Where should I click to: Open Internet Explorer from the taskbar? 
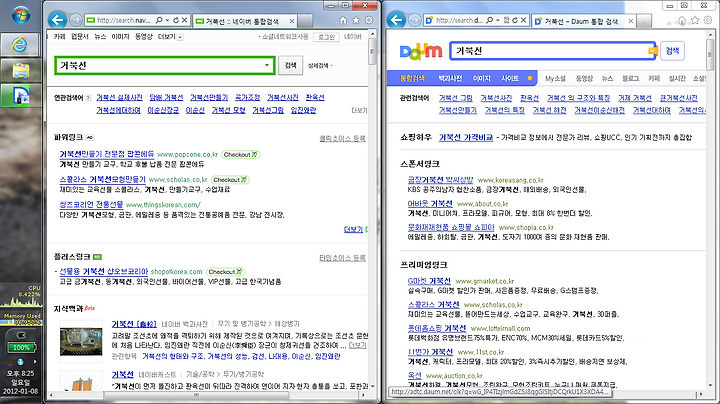[x=21, y=45]
